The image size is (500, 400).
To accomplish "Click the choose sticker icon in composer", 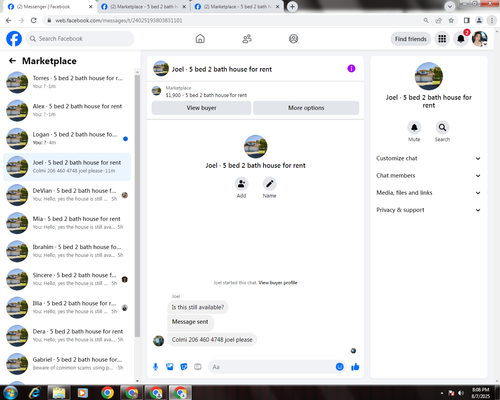I will (x=184, y=367).
